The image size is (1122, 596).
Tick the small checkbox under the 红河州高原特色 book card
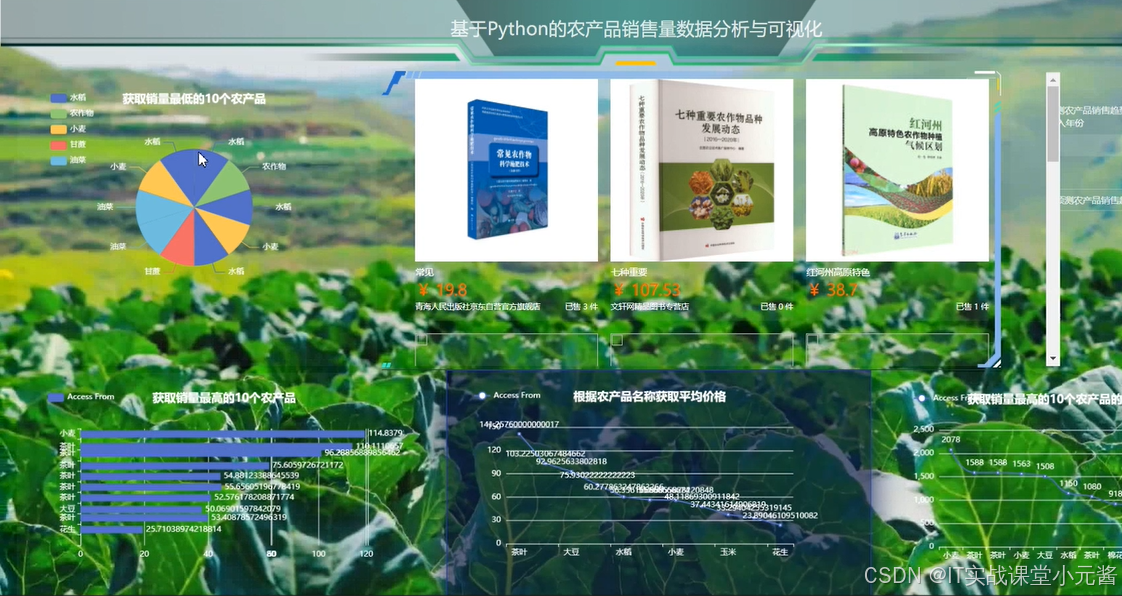(812, 340)
